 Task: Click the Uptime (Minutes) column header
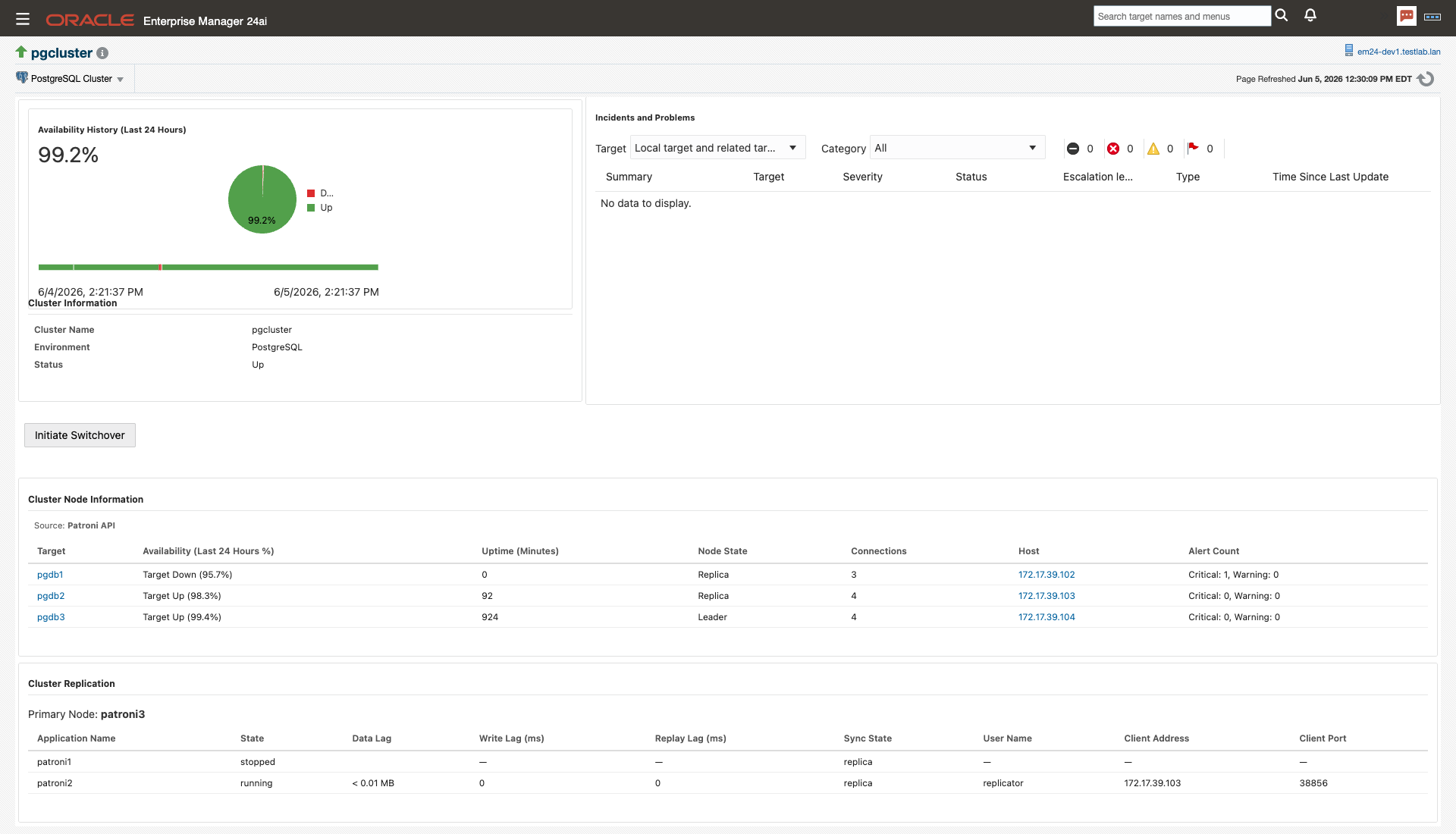tap(520, 551)
